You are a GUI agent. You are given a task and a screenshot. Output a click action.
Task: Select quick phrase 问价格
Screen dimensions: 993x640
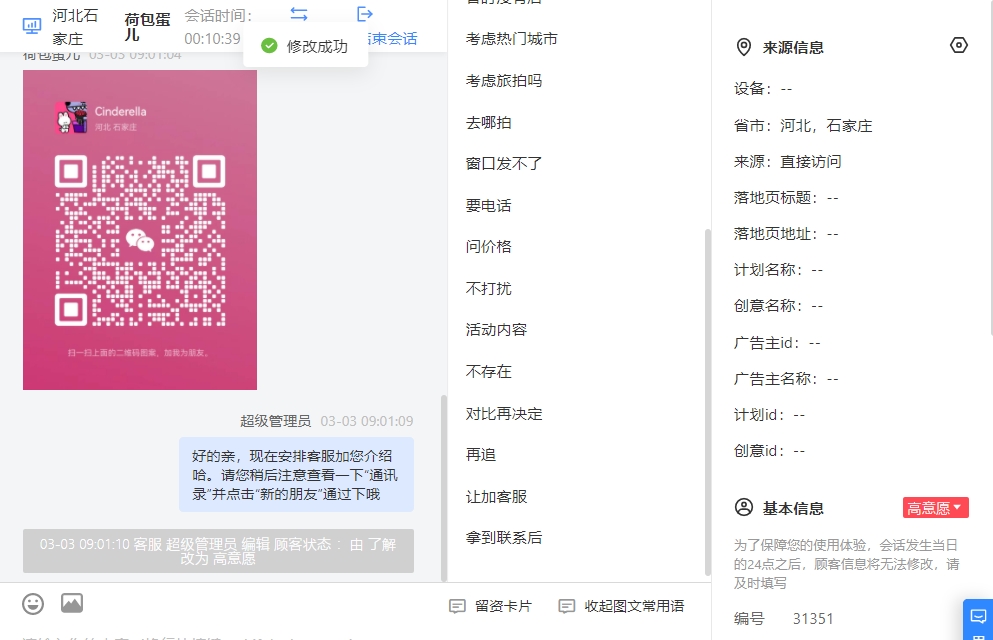[488, 247]
